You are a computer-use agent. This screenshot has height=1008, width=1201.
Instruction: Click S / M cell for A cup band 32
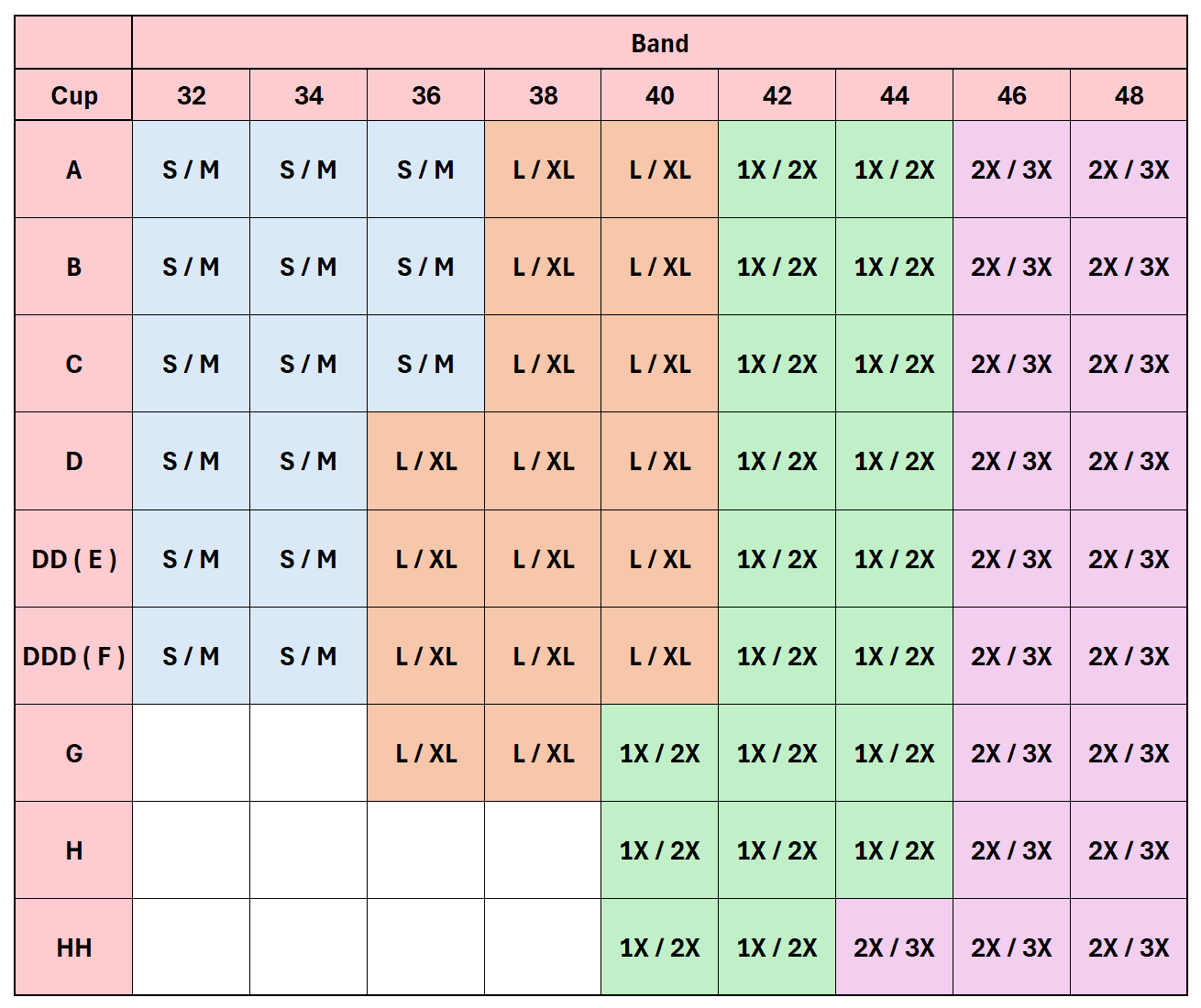[191, 170]
